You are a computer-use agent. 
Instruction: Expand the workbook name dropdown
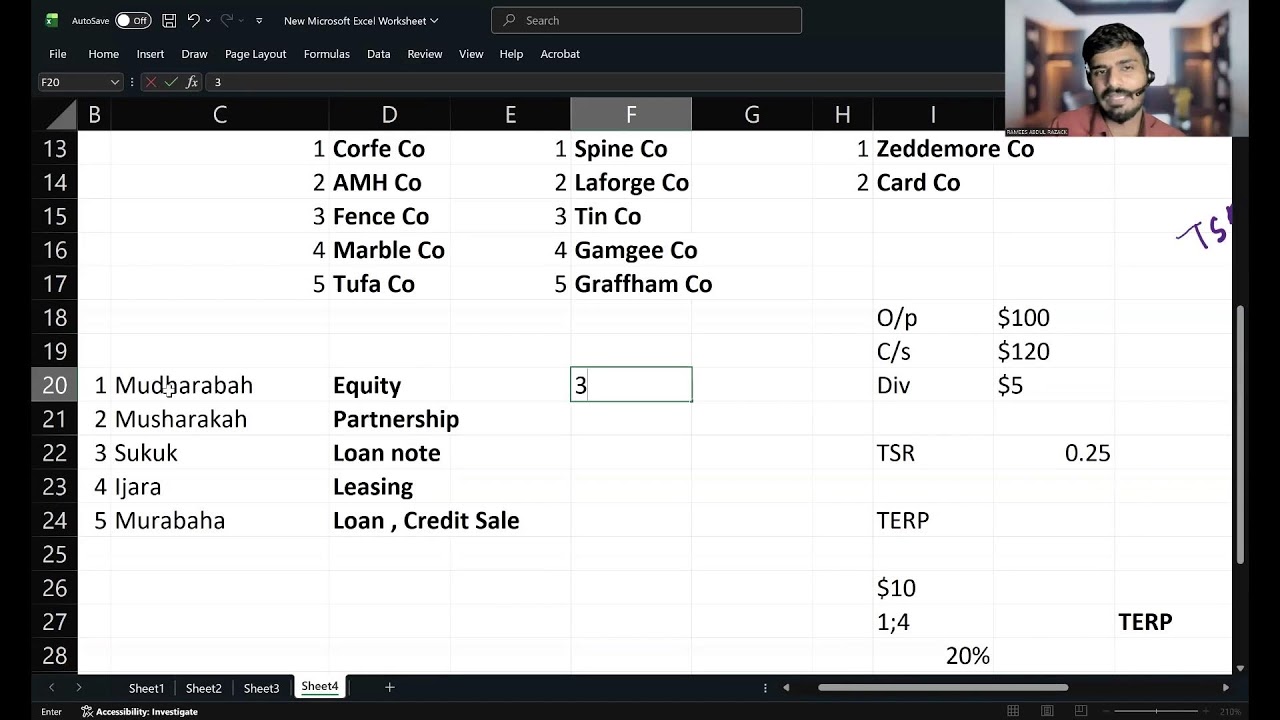(x=434, y=20)
